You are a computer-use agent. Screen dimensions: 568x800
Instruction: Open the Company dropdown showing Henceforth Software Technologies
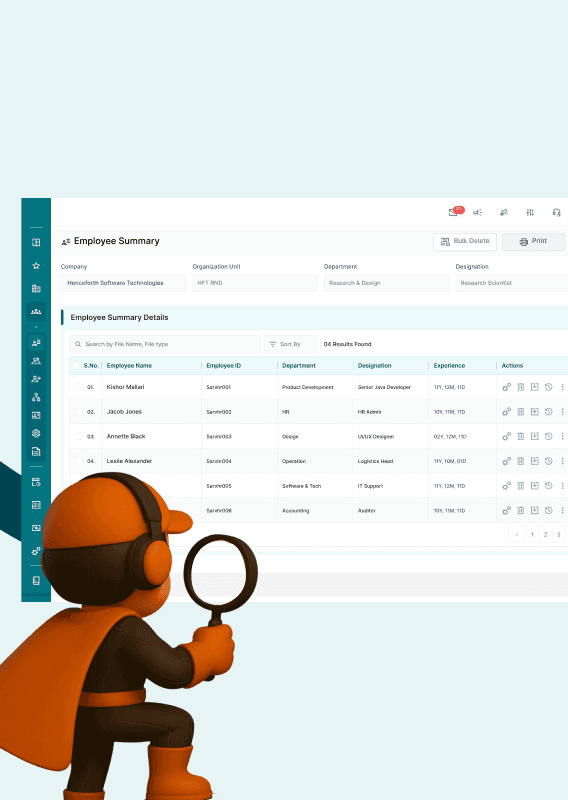click(x=123, y=283)
